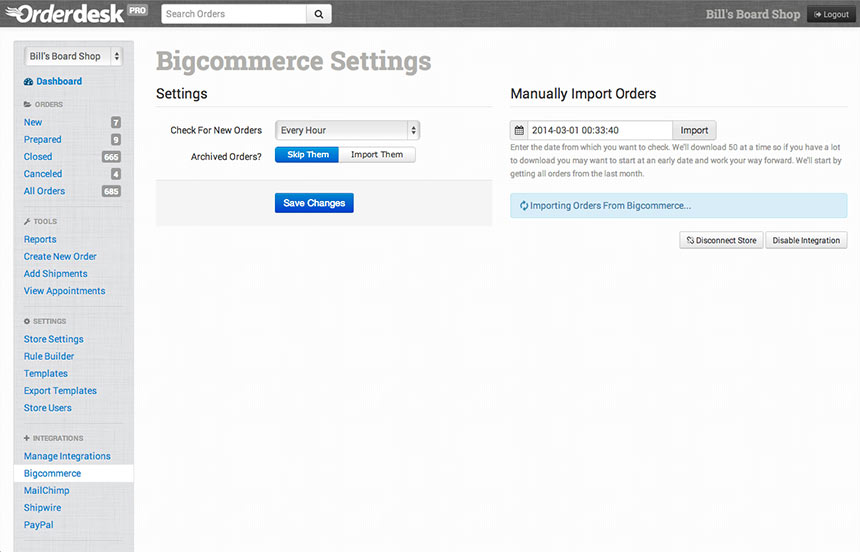
Task: Click the Logout button
Action: tap(831, 15)
